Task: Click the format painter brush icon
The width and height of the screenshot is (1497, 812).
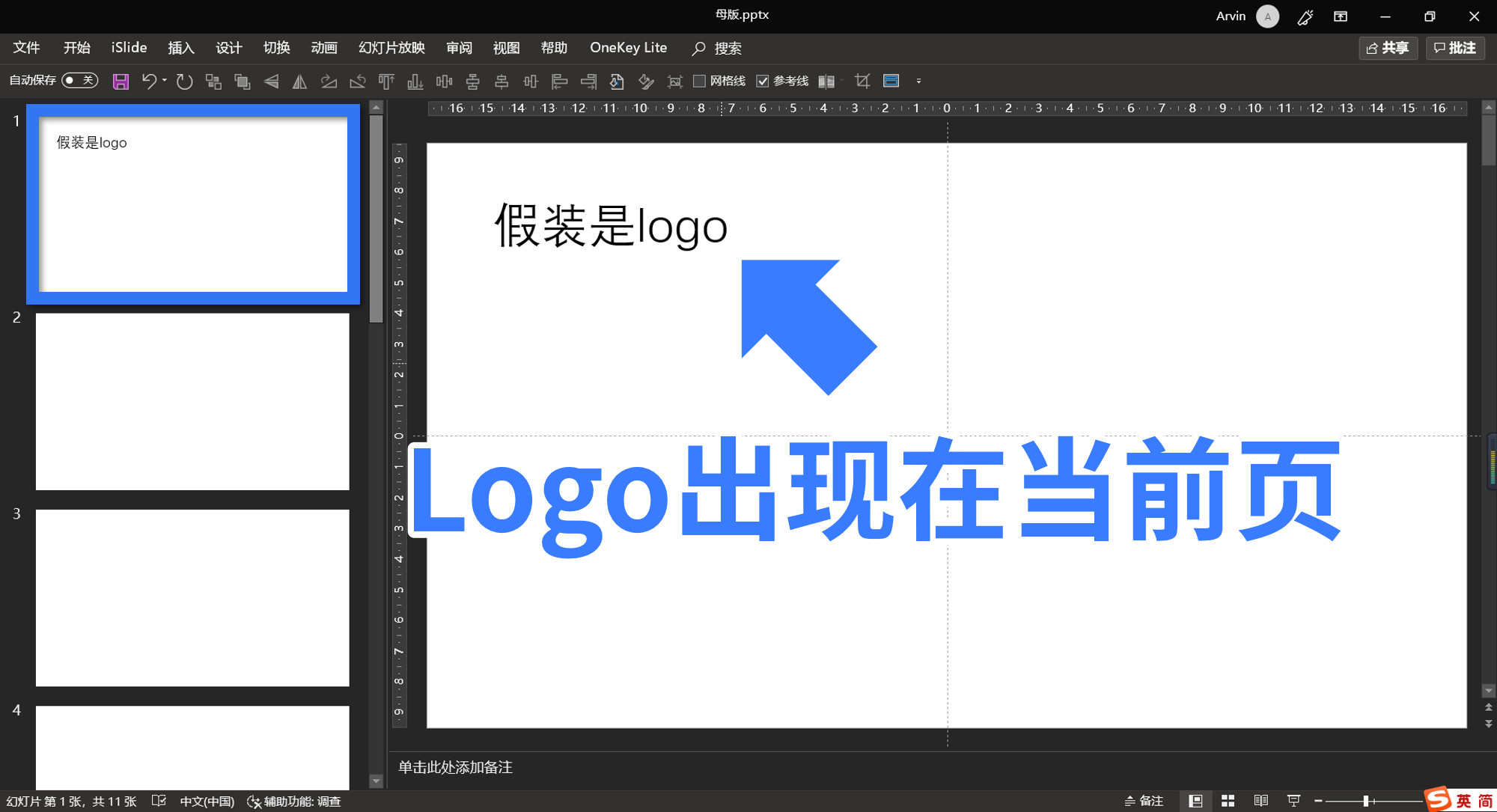Action: (646, 81)
